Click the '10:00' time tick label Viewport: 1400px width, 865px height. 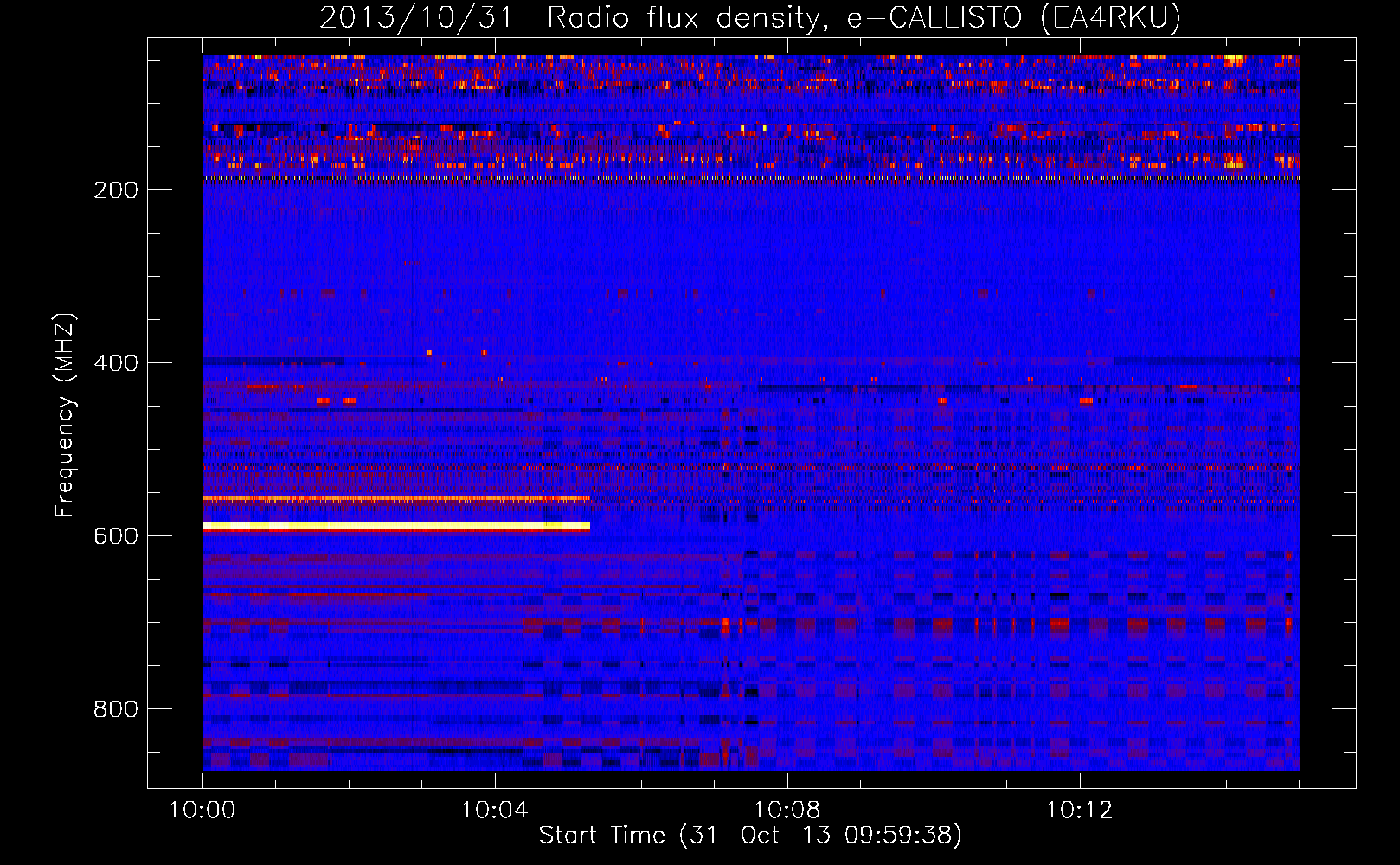tap(202, 811)
